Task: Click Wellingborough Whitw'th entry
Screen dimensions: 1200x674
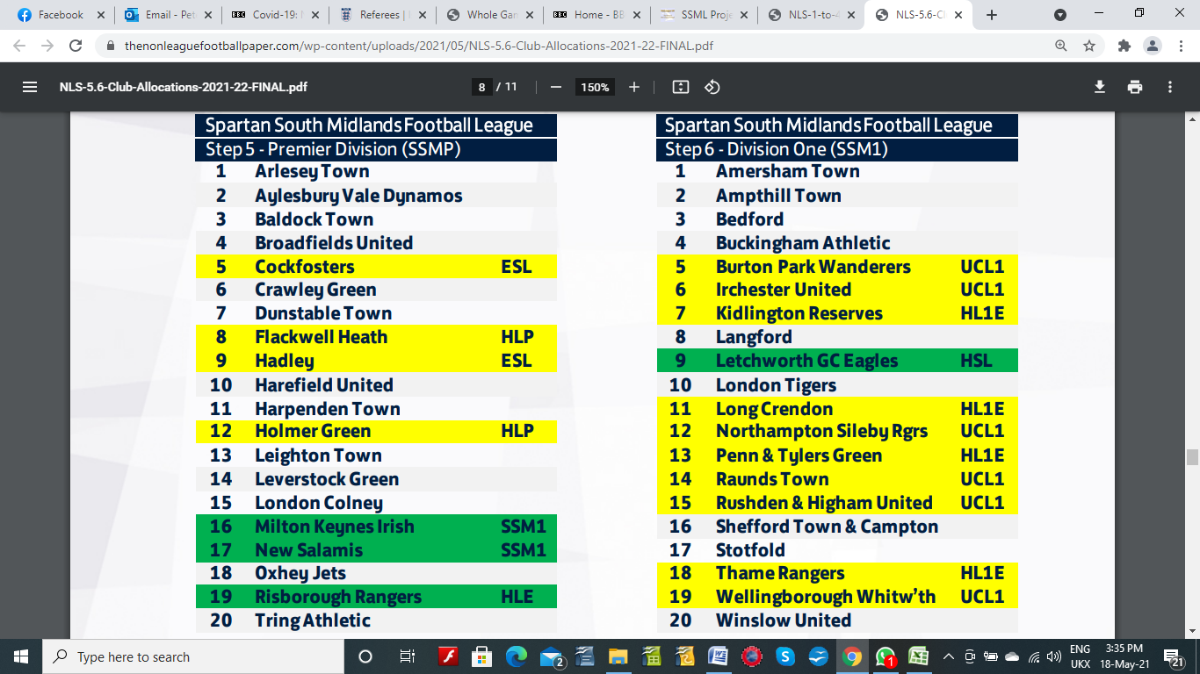Action: point(826,597)
